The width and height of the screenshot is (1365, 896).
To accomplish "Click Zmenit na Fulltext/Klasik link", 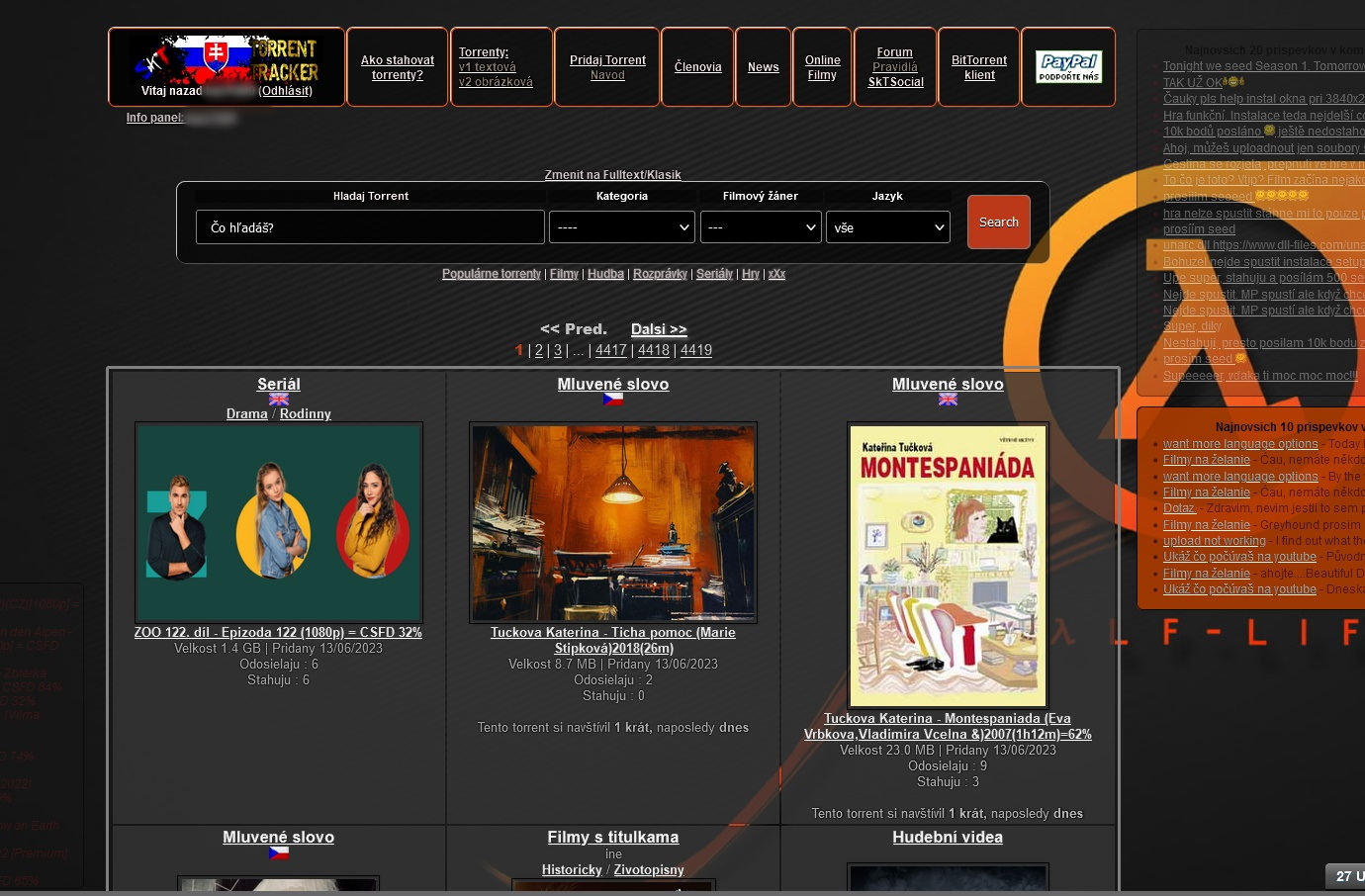I will [612, 175].
